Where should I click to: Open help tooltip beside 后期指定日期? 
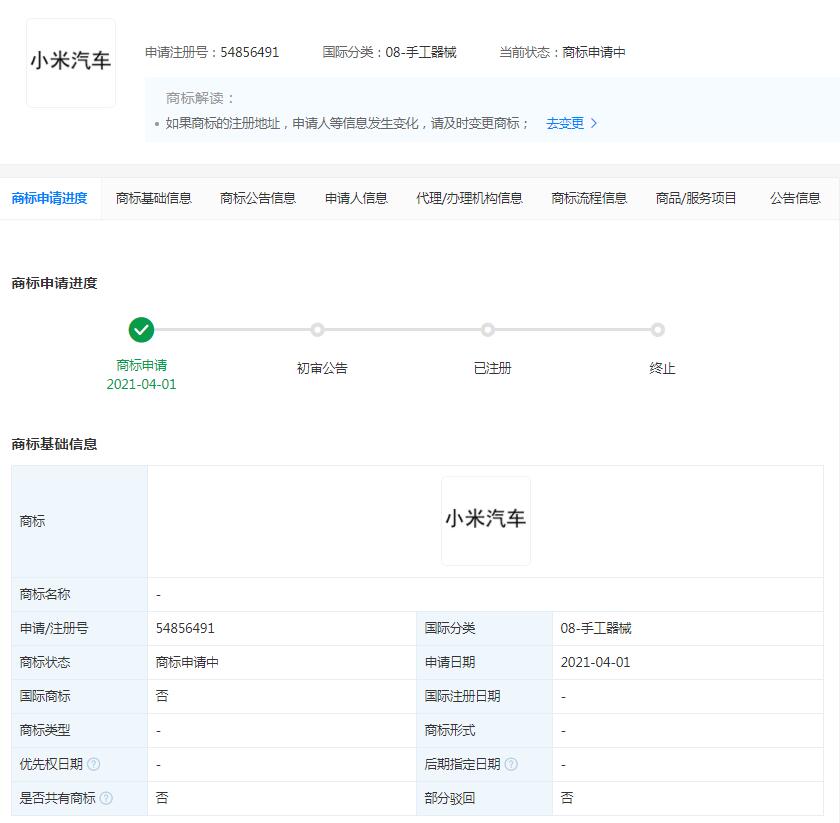[512, 763]
